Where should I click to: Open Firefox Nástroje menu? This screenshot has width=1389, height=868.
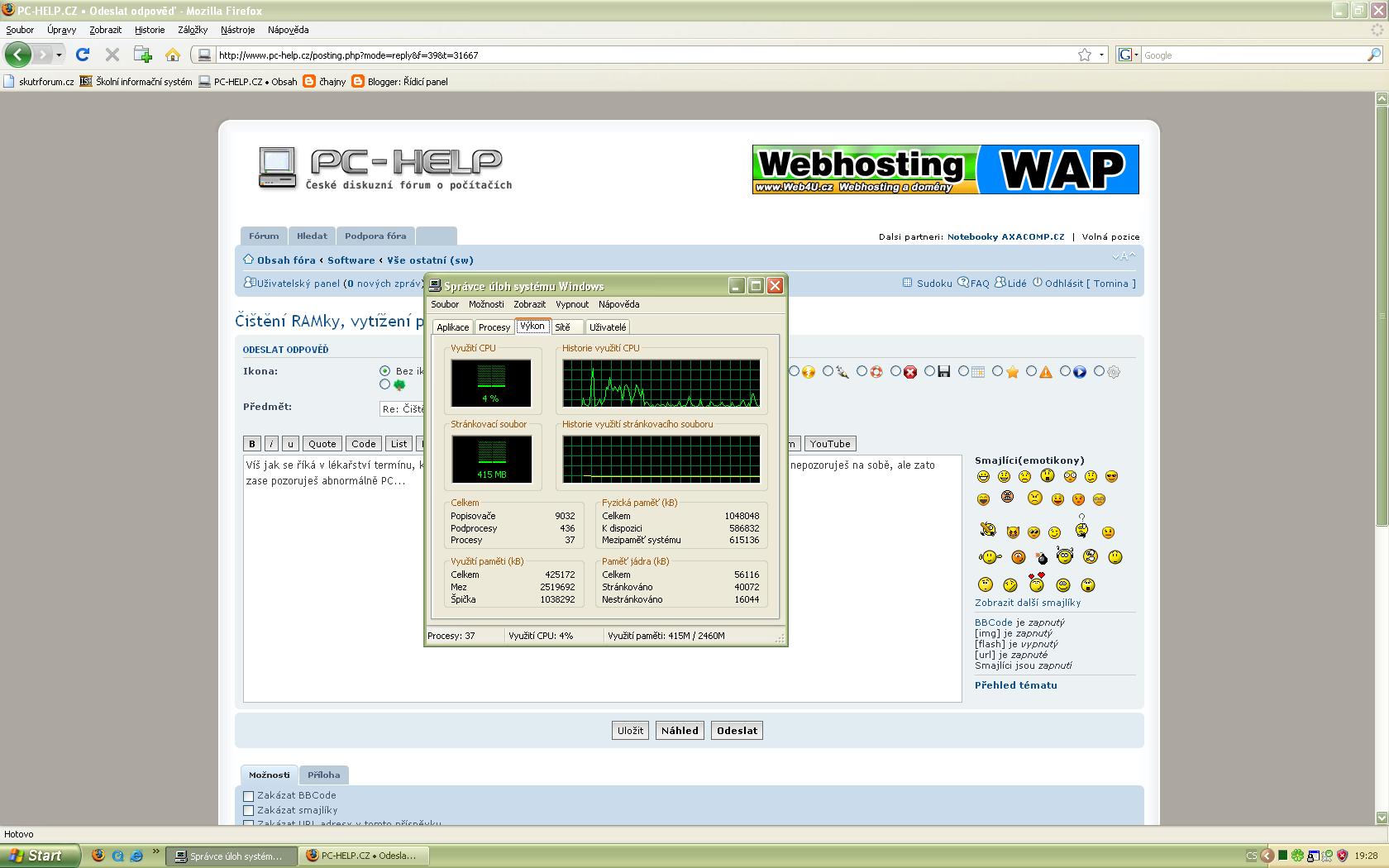click(x=238, y=30)
